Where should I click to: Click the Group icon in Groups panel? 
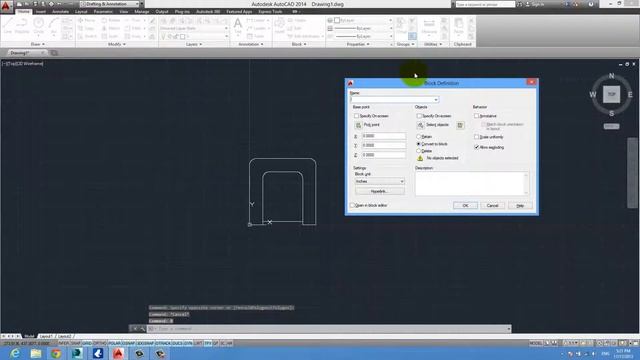(401, 26)
